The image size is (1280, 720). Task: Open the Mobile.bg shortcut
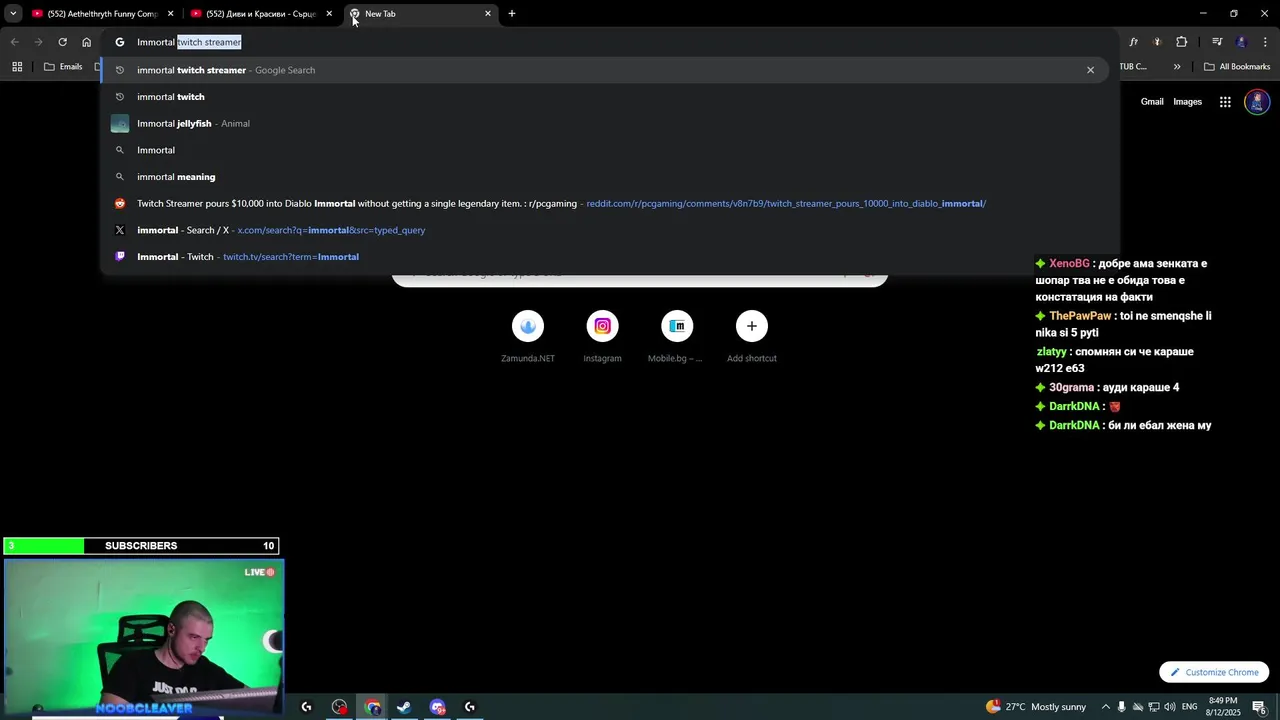coord(676,337)
